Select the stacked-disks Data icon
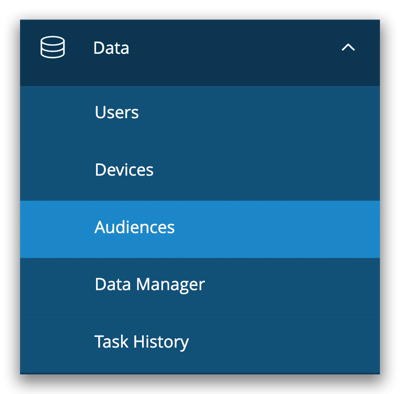Viewport: 400px width, 394px height. [x=53, y=48]
